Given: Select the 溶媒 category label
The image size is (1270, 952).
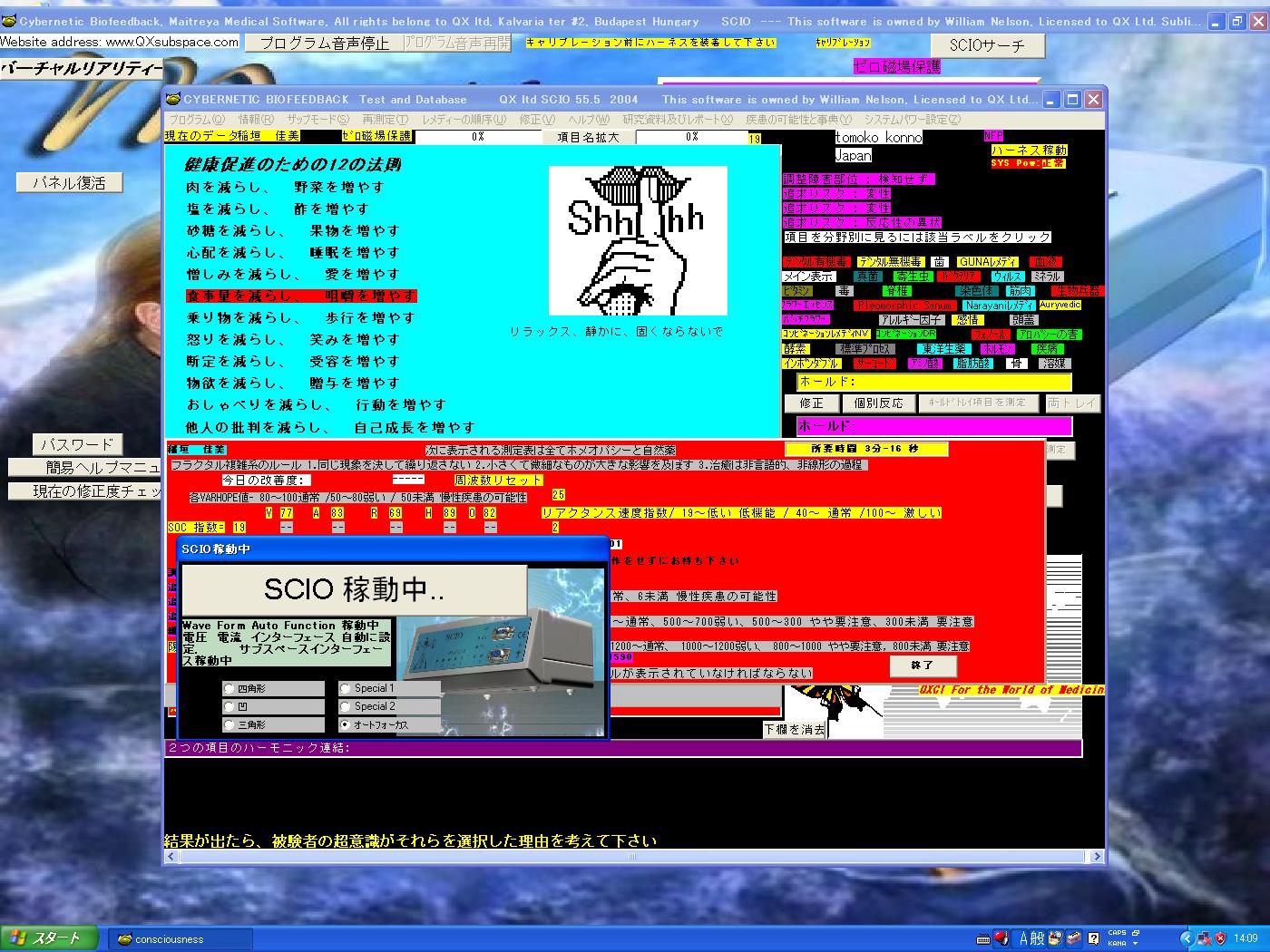Looking at the screenshot, I should click(x=1054, y=364).
